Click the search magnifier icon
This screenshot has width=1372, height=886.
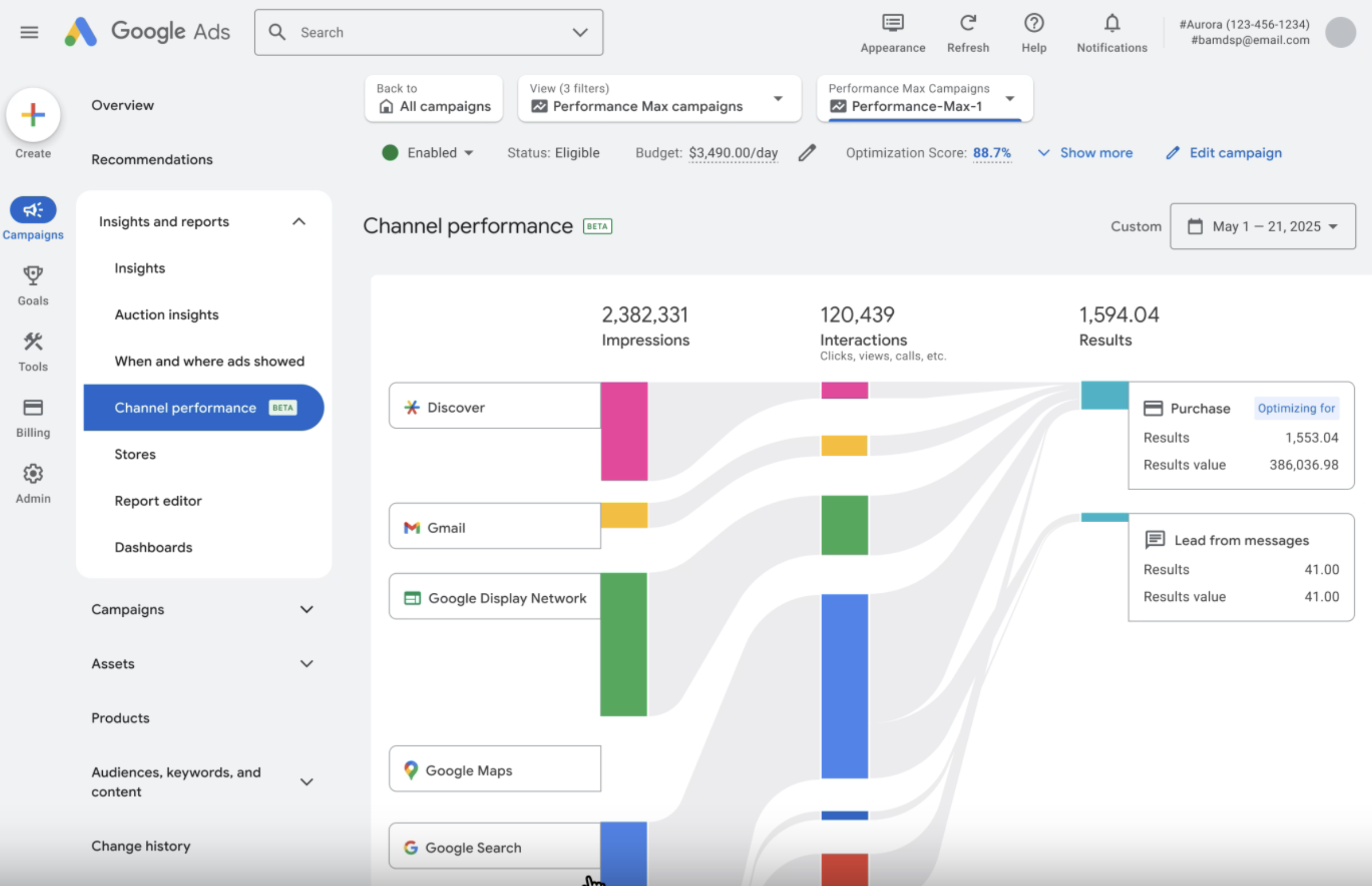click(x=277, y=32)
